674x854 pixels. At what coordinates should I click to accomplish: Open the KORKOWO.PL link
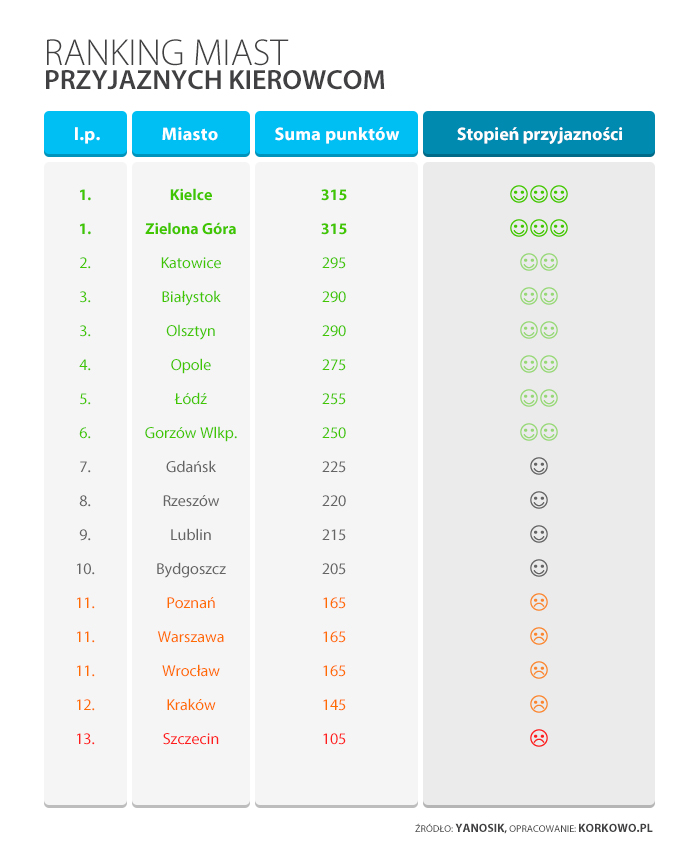pos(615,828)
